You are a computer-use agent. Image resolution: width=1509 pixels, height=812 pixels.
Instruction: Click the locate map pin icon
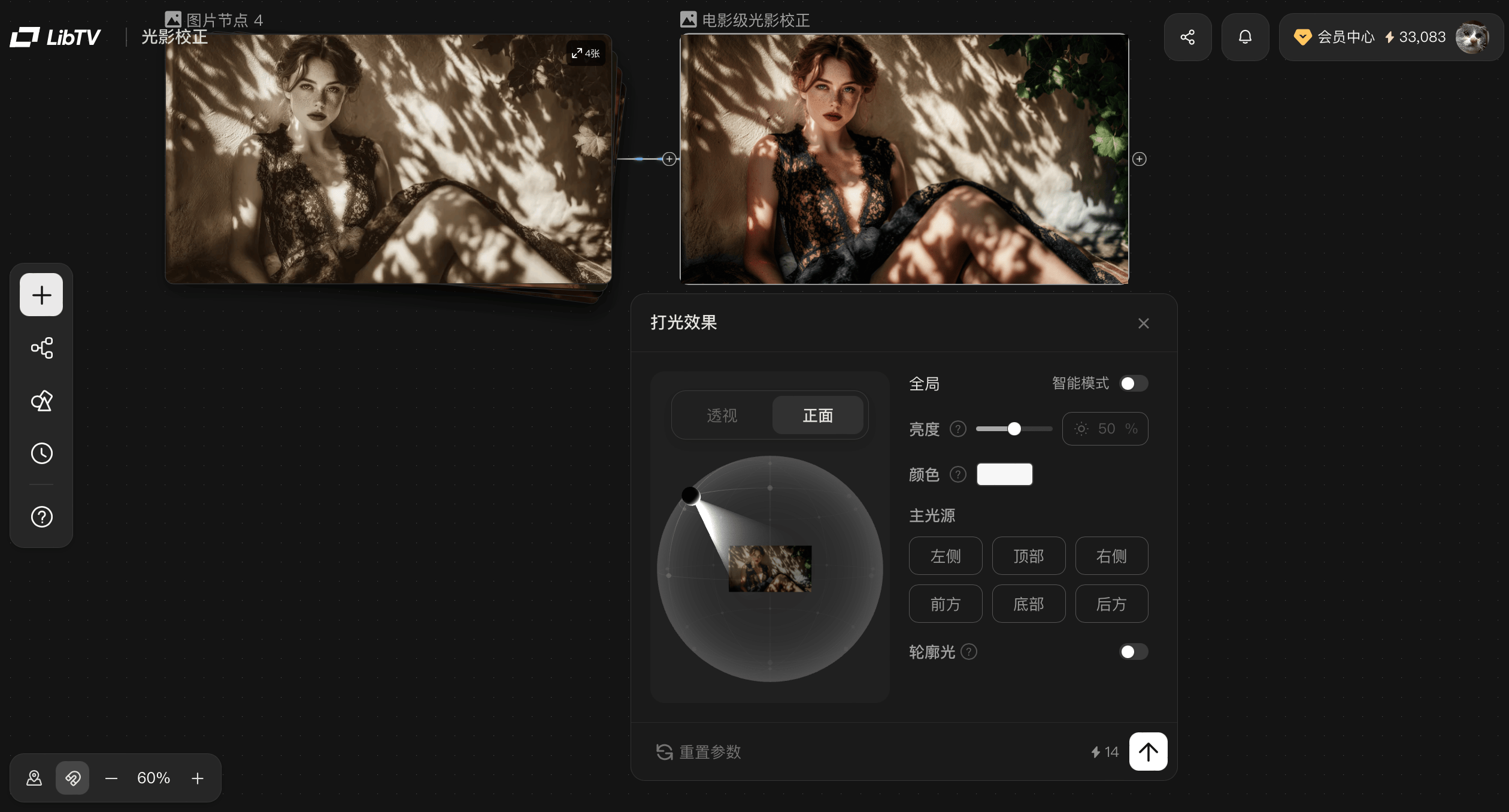coord(34,778)
